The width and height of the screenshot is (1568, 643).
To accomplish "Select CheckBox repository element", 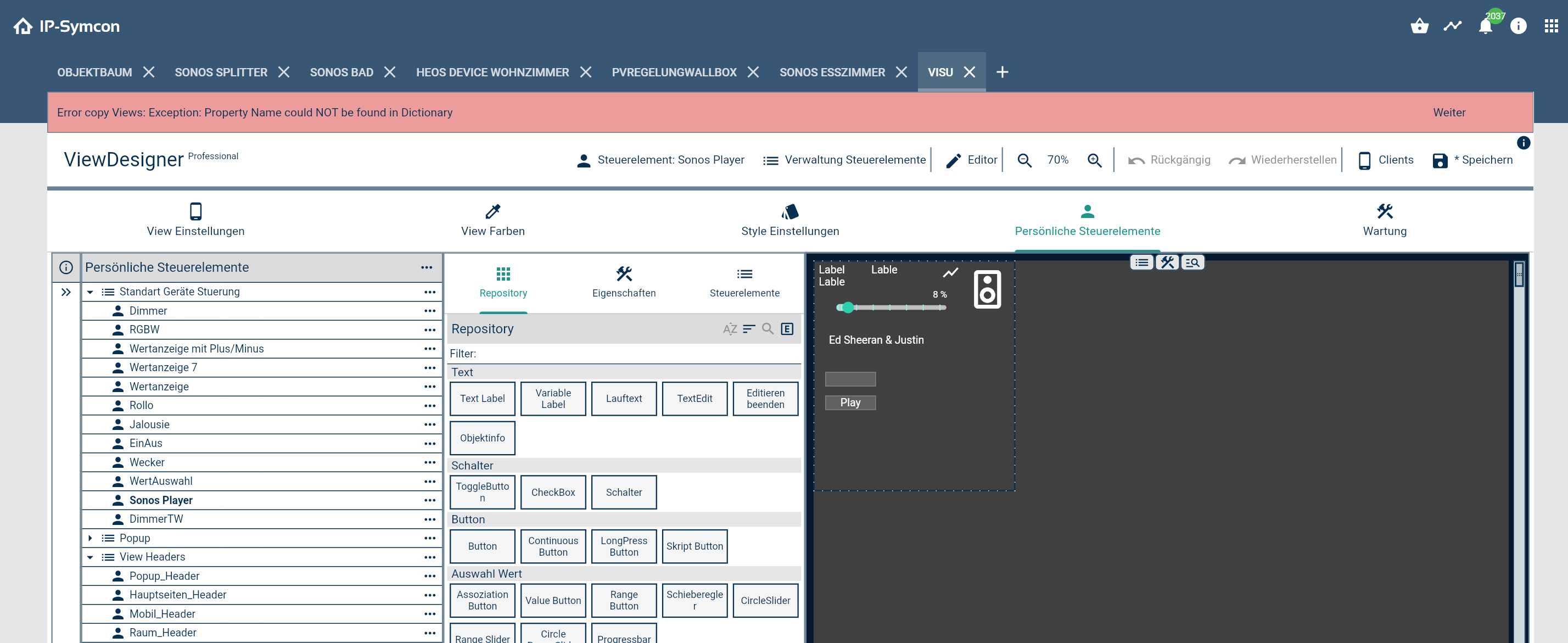I will click(553, 493).
